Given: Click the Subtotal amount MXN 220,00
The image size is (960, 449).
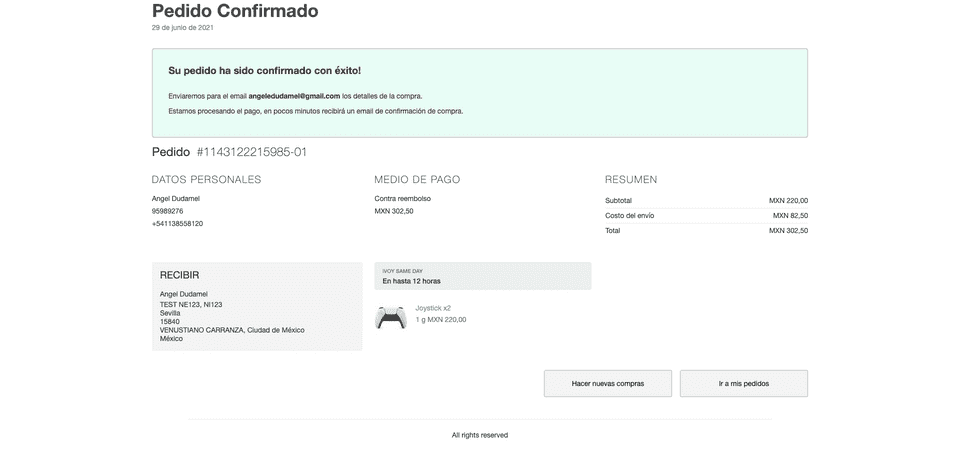Looking at the screenshot, I should point(788,200).
